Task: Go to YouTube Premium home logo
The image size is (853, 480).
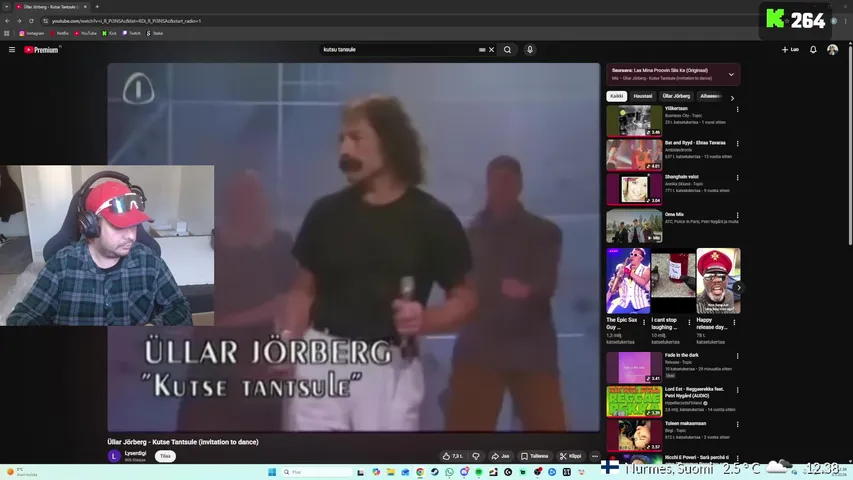Action: click(x=41, y=50)
